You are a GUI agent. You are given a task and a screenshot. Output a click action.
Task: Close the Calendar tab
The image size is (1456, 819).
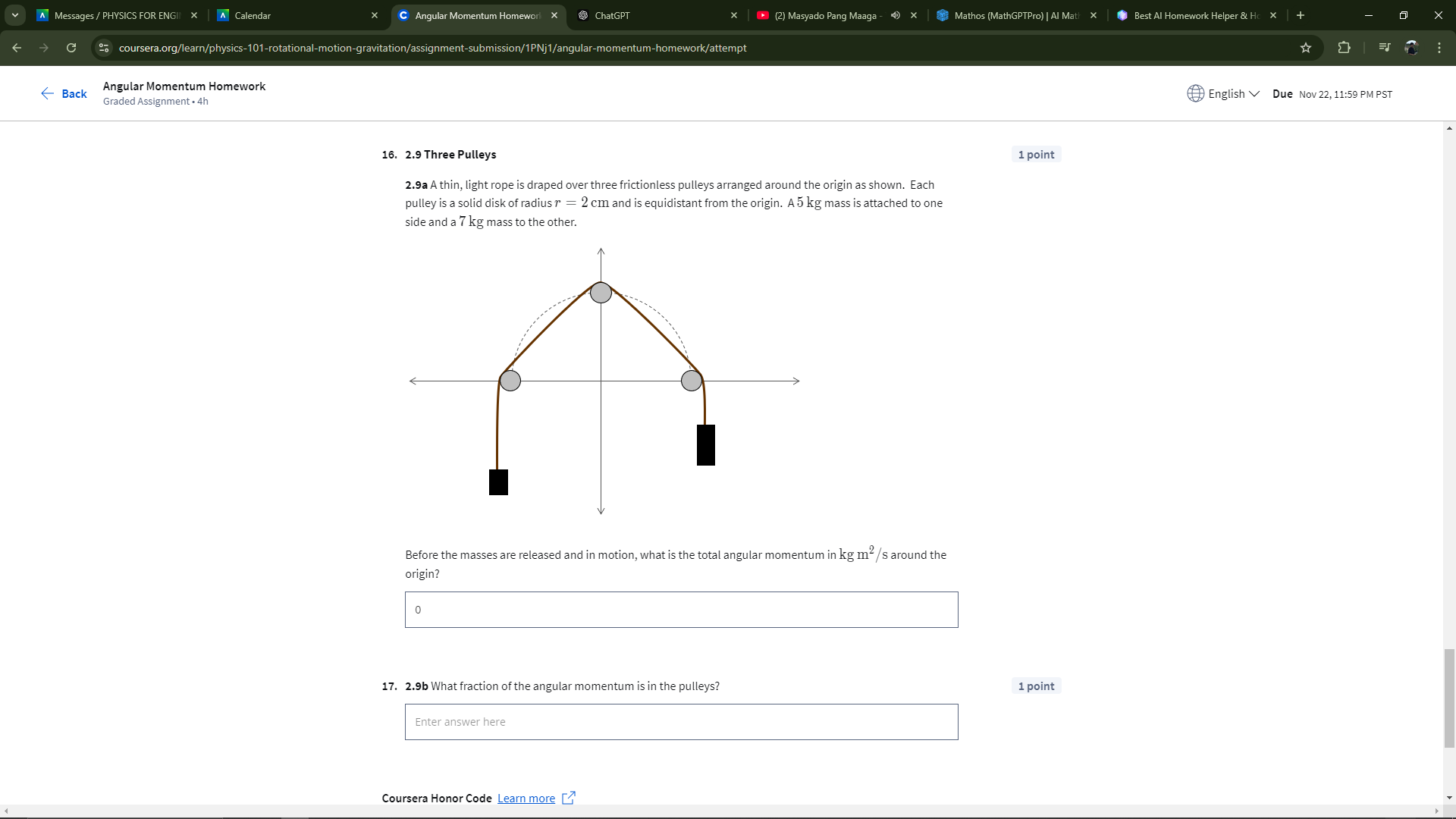pyautogui.click(x=375, y=15)
